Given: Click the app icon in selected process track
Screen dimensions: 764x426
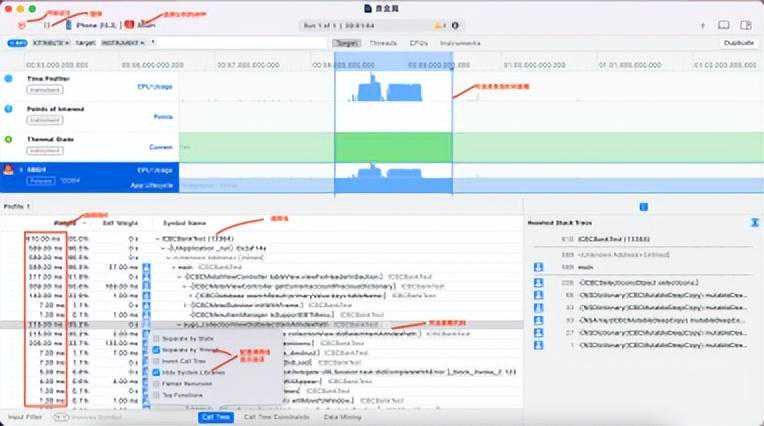Looking at the screenshot, I should 11,171.
